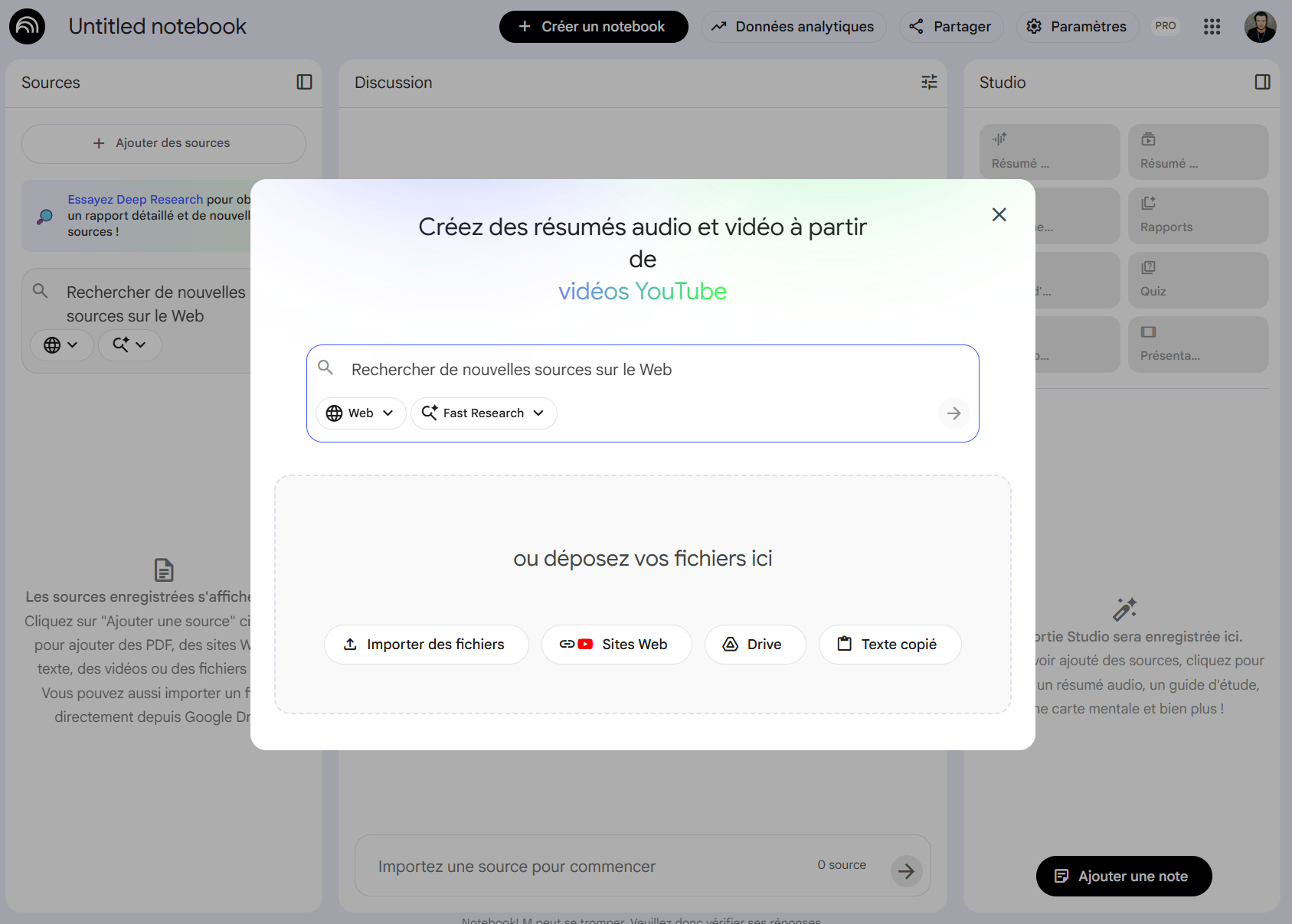Click the NotebookLM logo
The image size is (1292, 924).
[27, 25]
